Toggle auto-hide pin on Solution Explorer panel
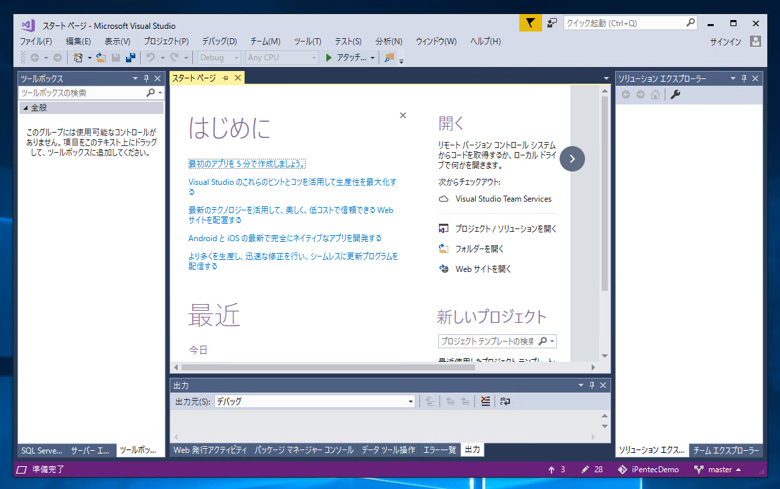 coord(744,79)
